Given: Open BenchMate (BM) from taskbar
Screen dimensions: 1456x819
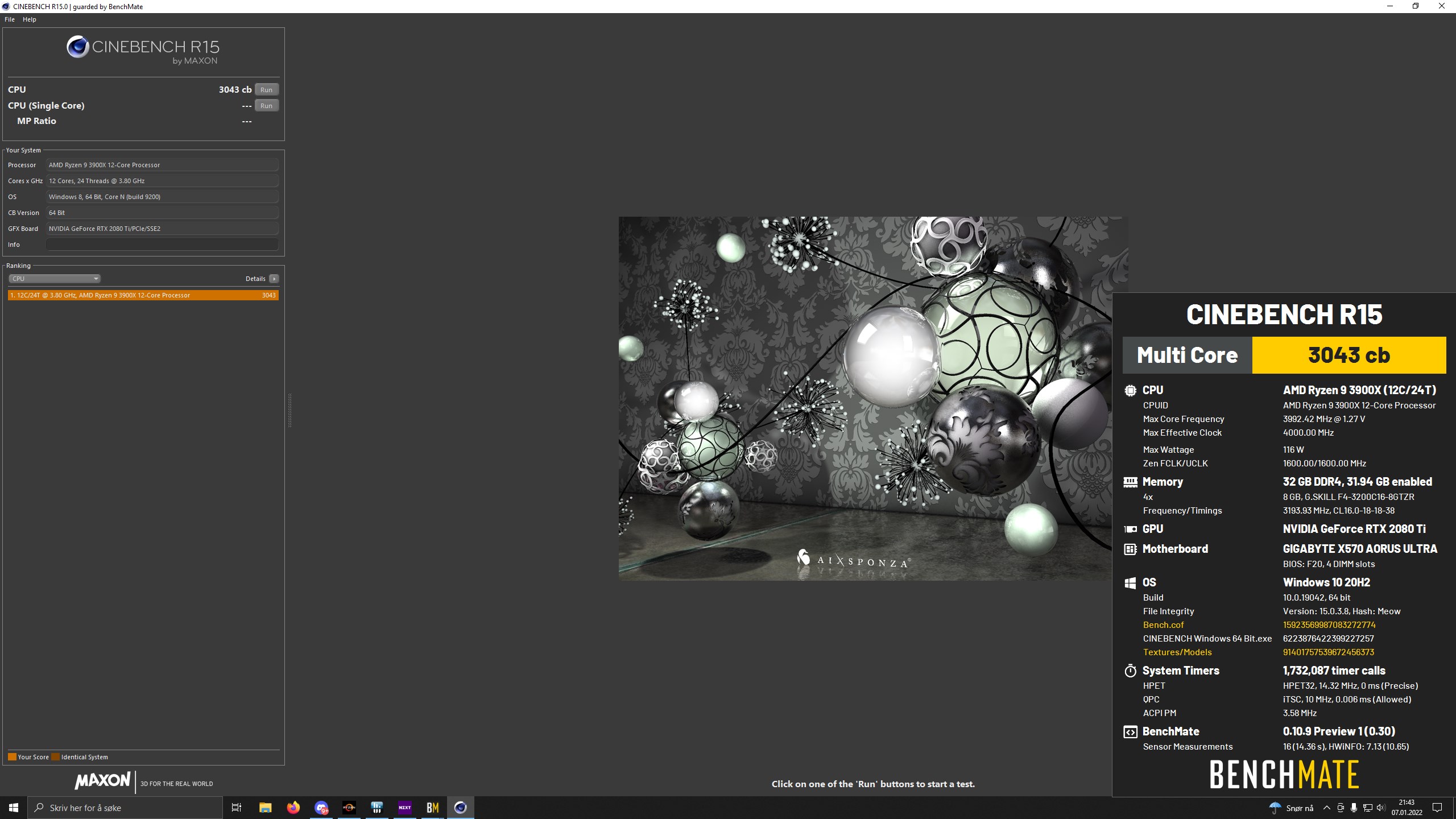Looking at the screenshot, I should tap(432, 808).
